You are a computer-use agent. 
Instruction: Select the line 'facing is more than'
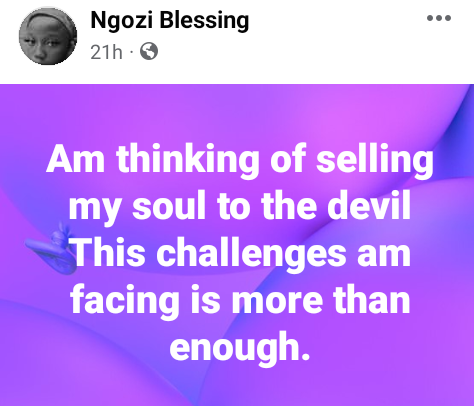[x=240, y=299]
